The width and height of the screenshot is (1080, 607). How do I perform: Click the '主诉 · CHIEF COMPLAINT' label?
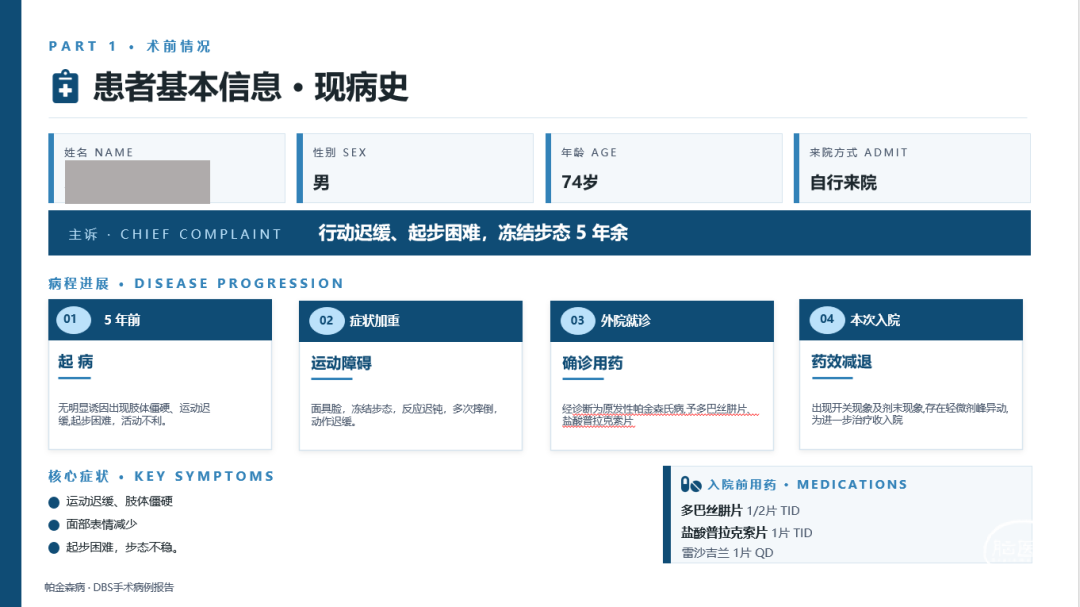click(175, 234)
